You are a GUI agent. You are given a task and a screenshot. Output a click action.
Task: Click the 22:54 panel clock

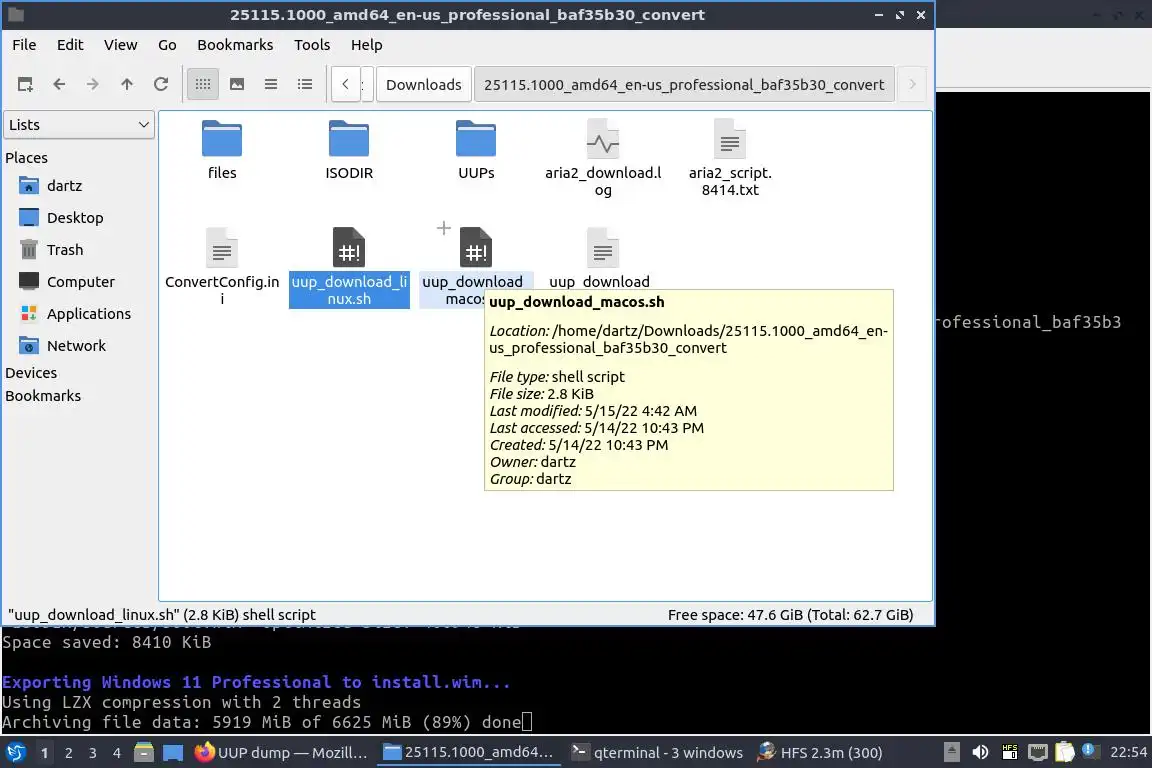(x=1128, y=752)
